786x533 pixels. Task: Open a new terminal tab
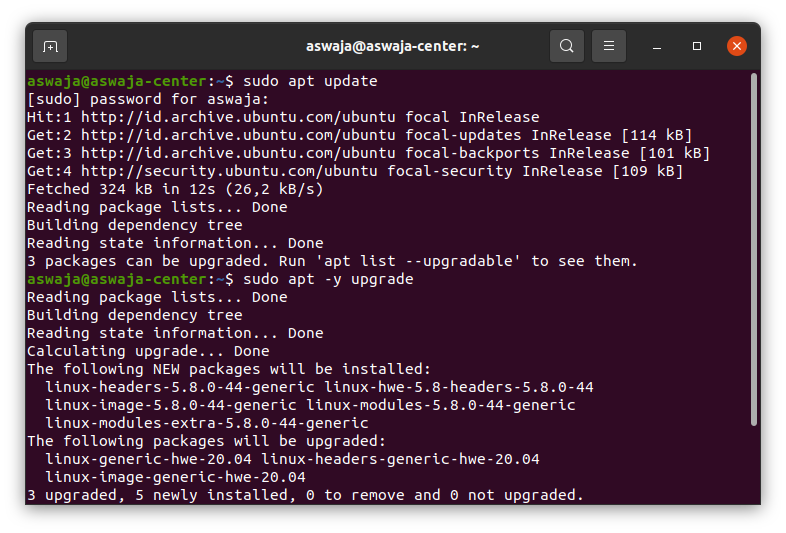50,46
